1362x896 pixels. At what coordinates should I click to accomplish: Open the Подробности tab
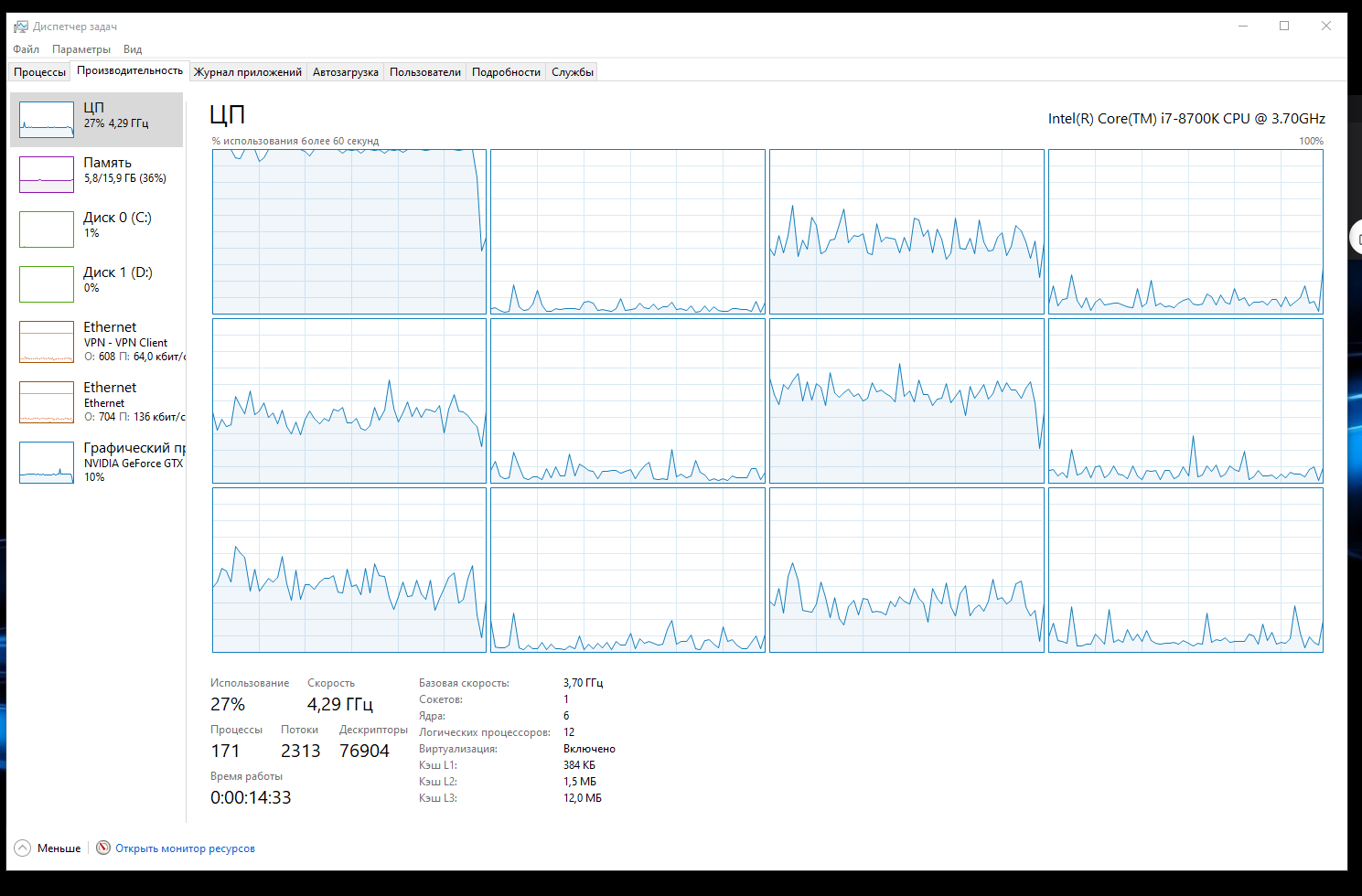[x=506, y=72]
